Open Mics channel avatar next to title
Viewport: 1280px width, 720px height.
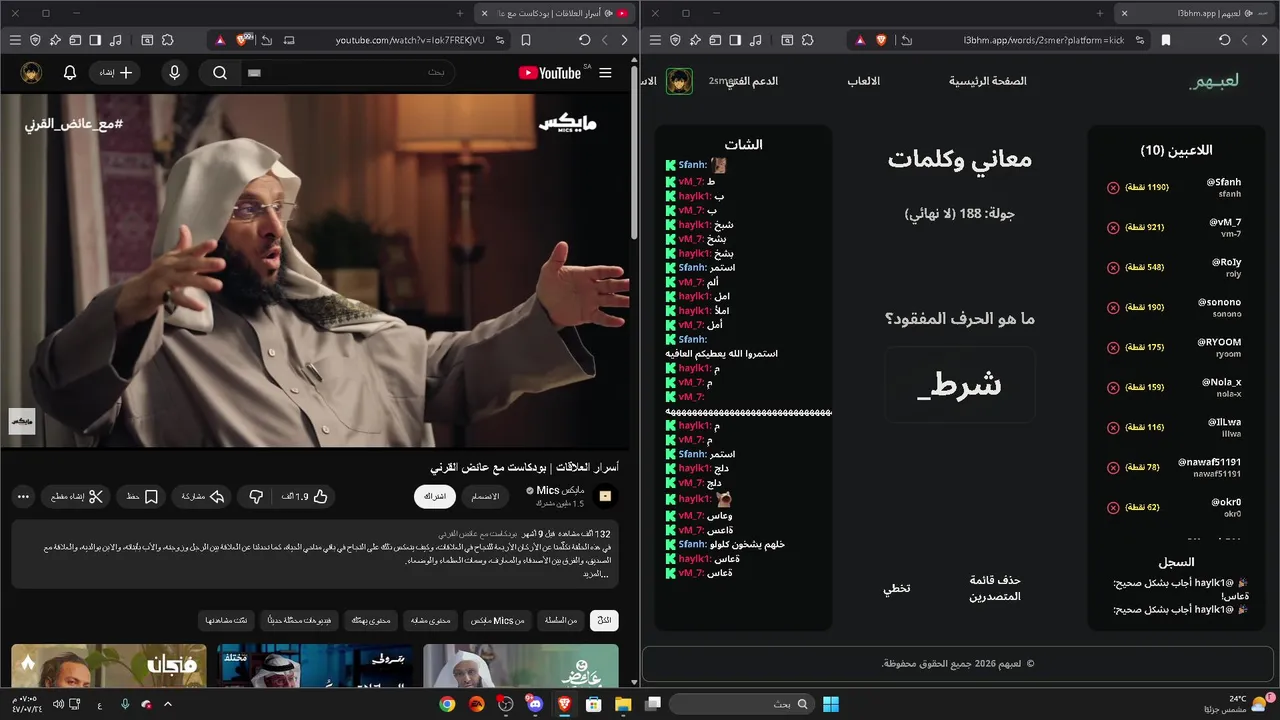(x=605, y=496)
